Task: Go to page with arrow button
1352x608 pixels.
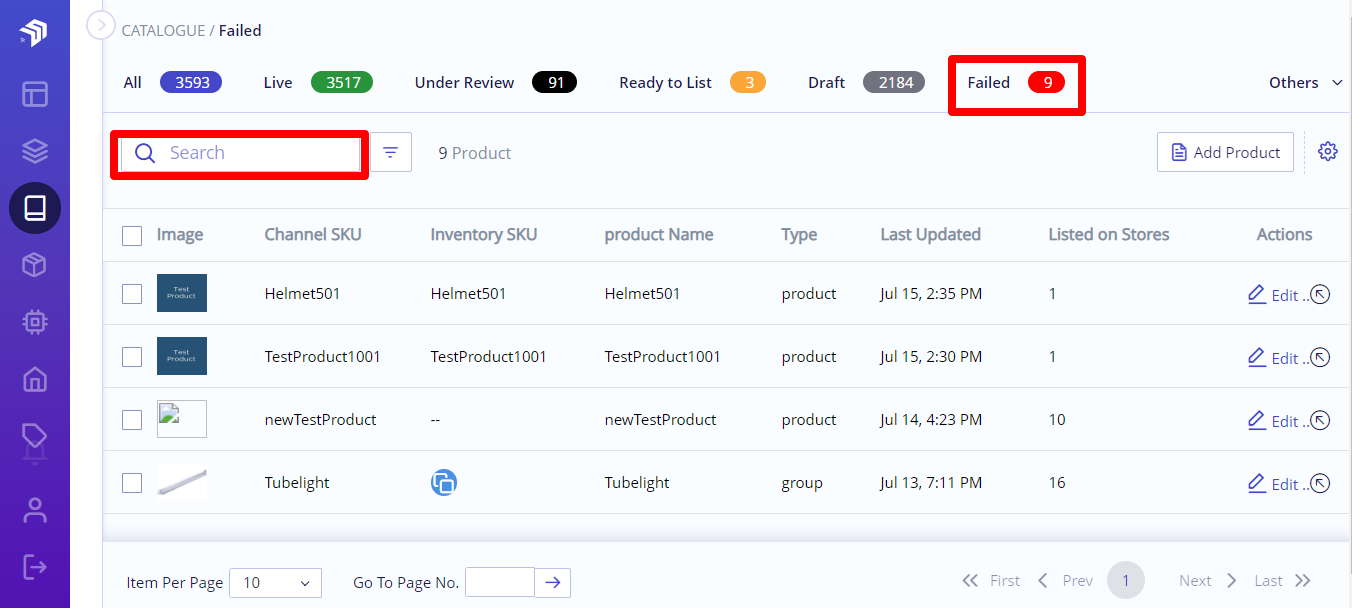Action: [553, 582]
